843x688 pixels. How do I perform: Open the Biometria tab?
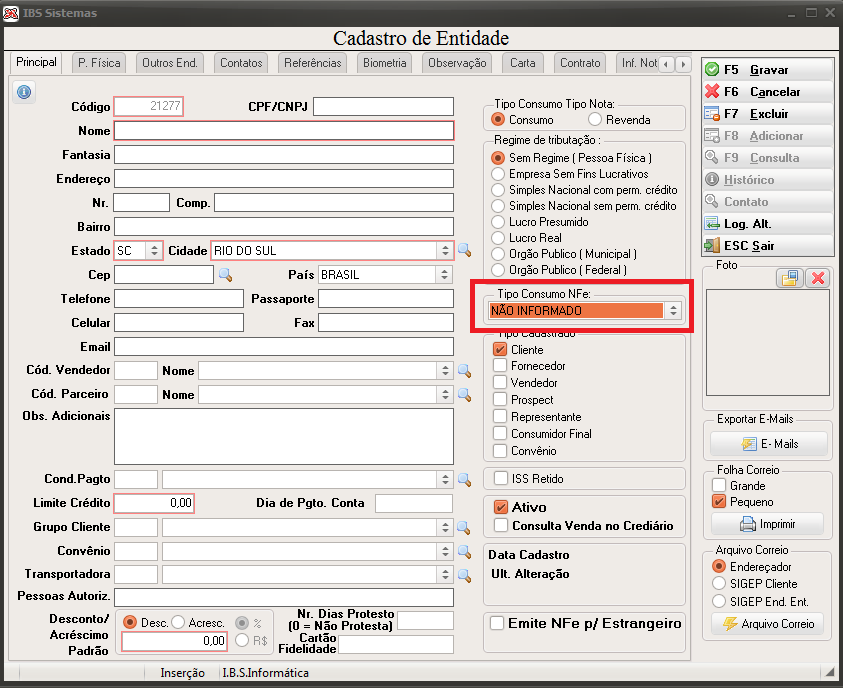point(384,63)
